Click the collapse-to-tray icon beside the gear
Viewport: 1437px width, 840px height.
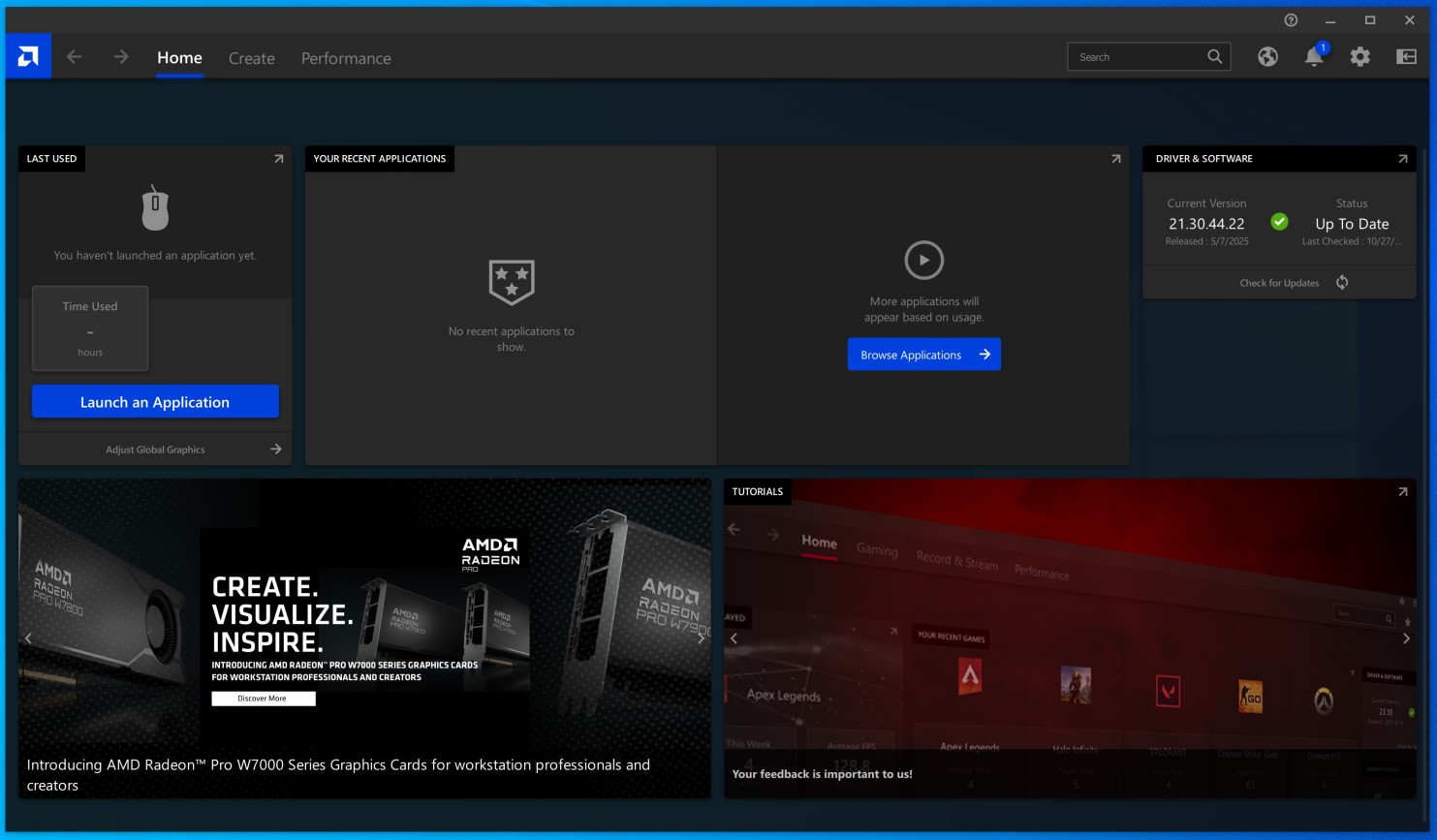click(x=1405, y=57)
